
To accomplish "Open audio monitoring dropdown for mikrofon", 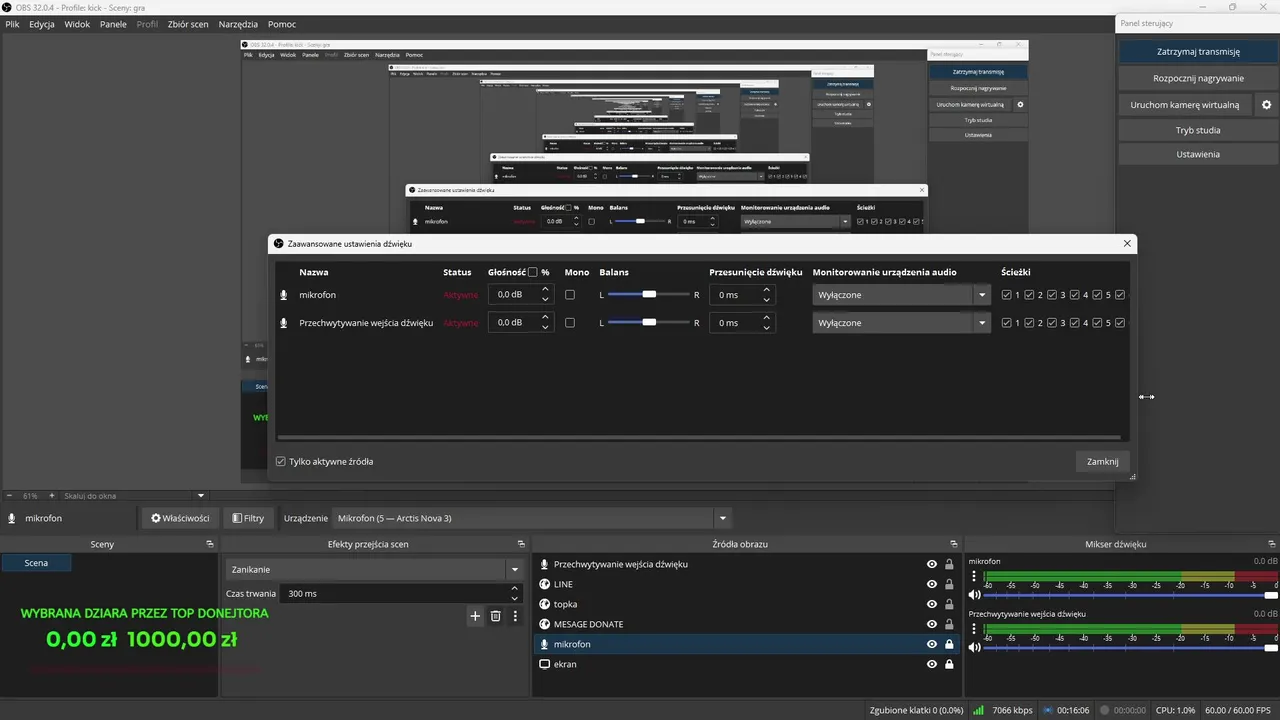I will coord(901,295).
